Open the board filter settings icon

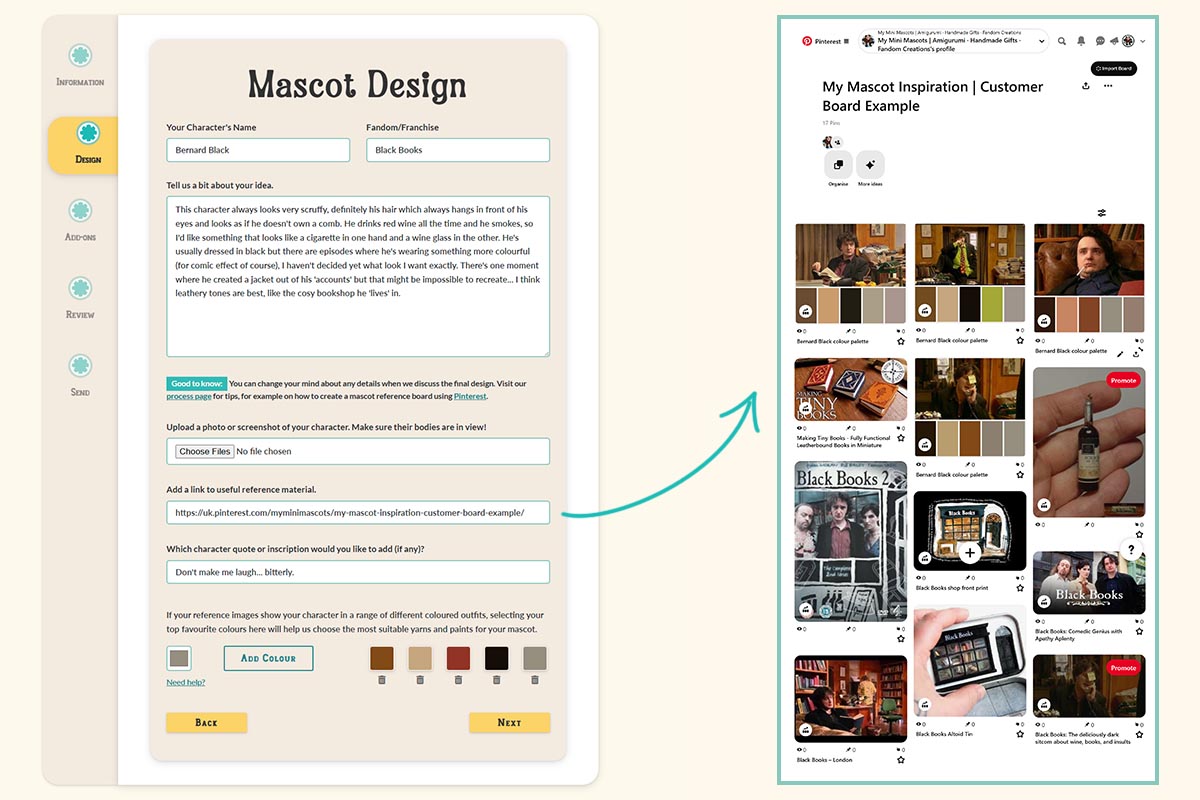[x=1101, y=213]
